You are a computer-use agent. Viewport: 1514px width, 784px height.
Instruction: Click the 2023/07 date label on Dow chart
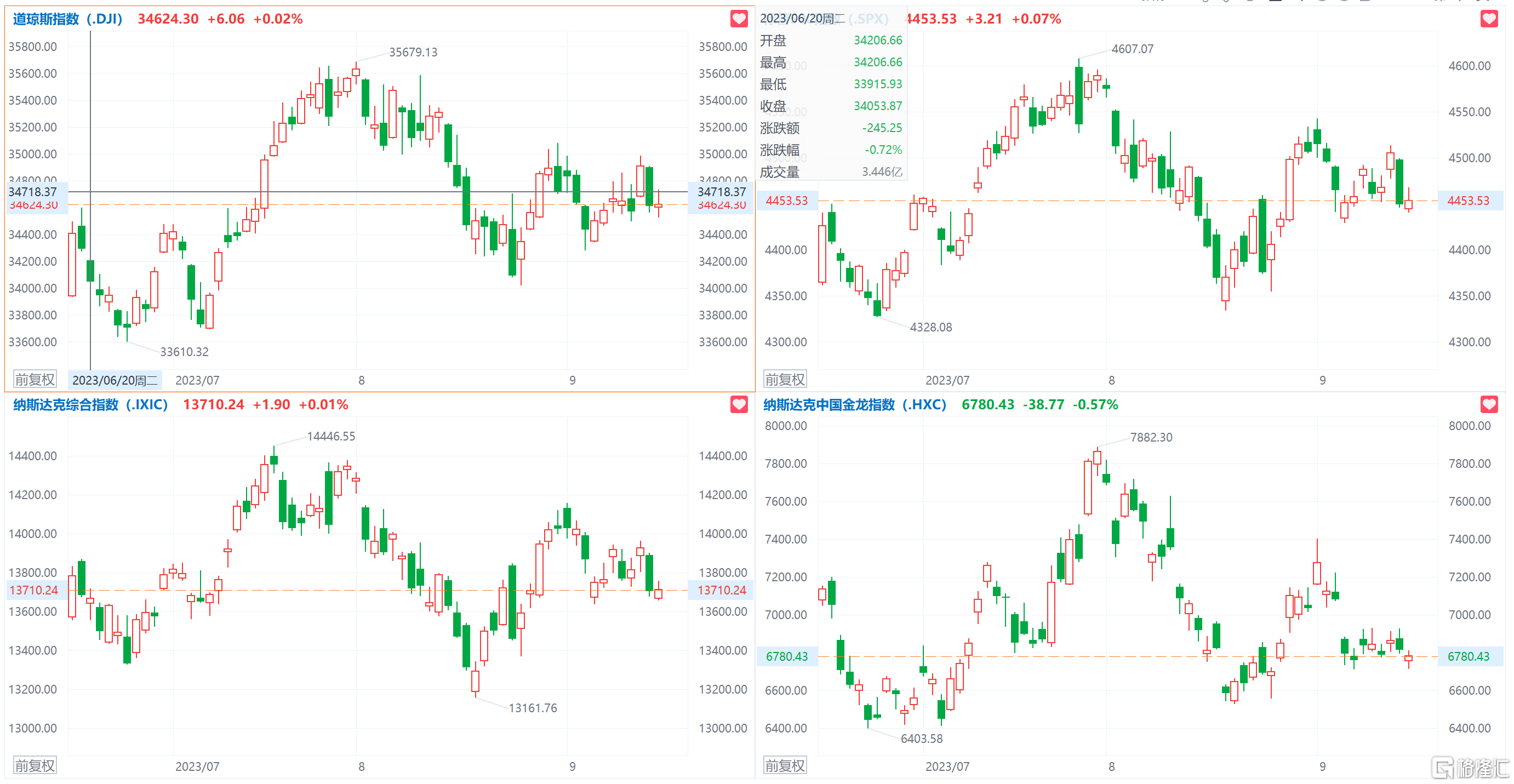click(x=197, y=380)
